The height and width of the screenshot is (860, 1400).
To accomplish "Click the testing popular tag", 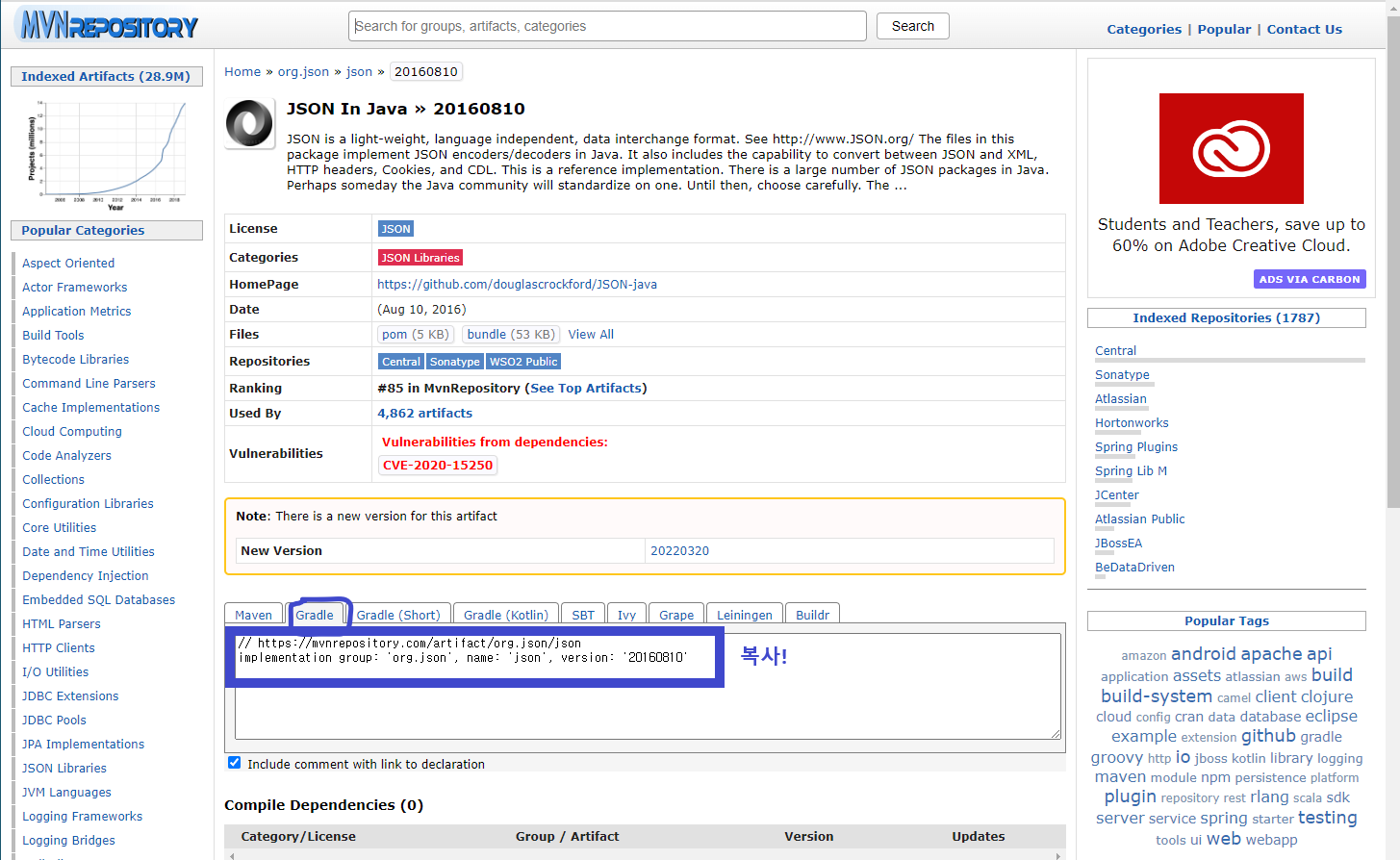I will click(1327, 818).
